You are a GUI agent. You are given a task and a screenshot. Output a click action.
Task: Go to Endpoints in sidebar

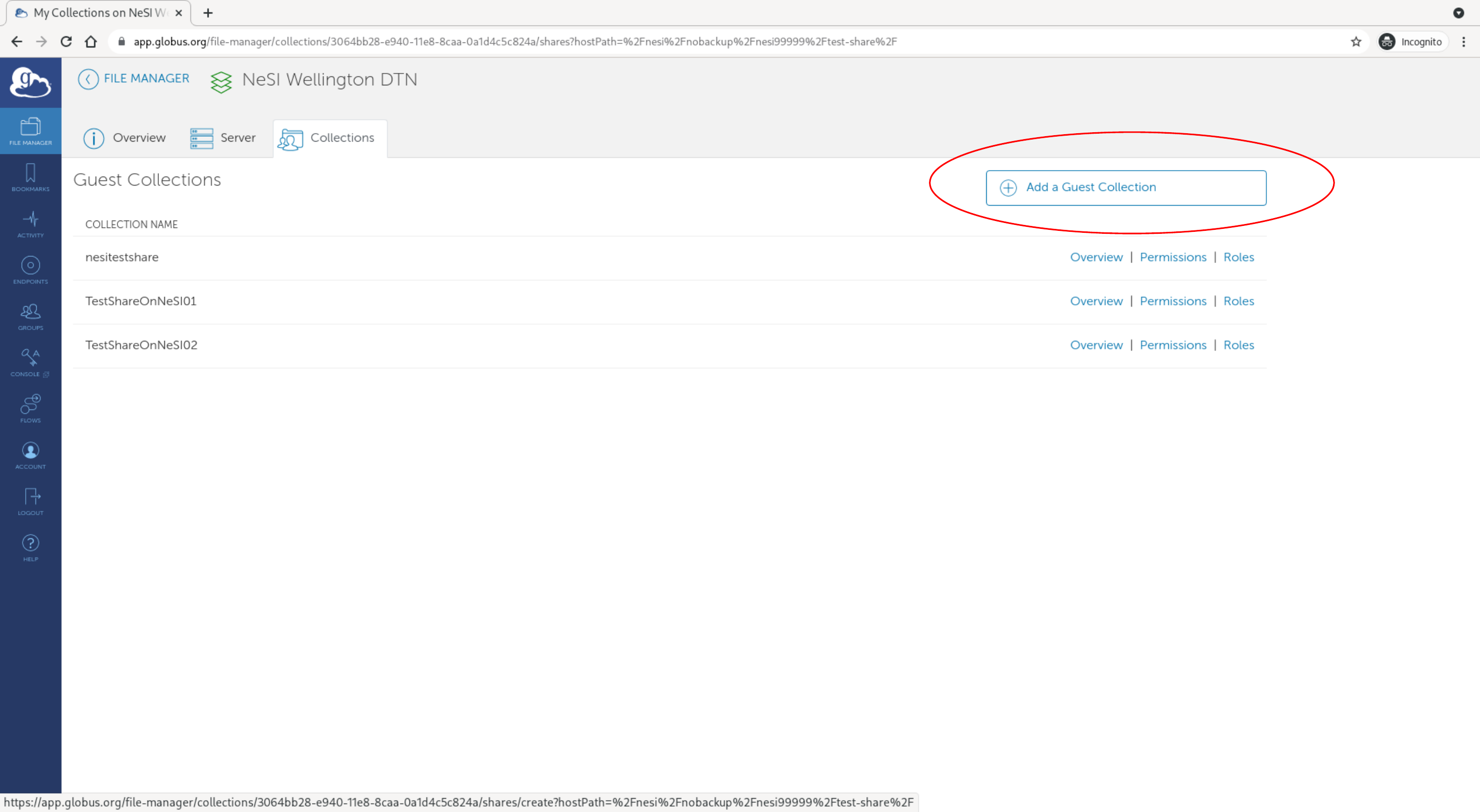[31, 269]
